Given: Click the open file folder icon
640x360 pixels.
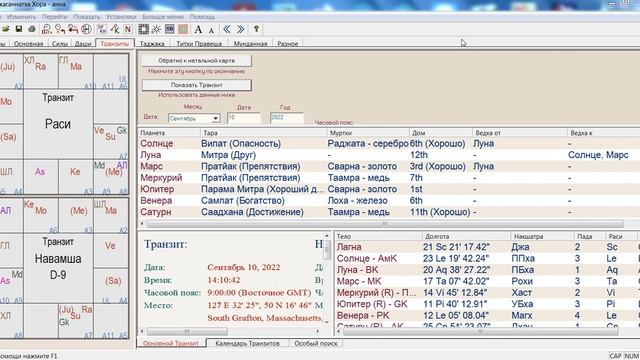Looking at the screenshot, I should click(x=5, y=29).
